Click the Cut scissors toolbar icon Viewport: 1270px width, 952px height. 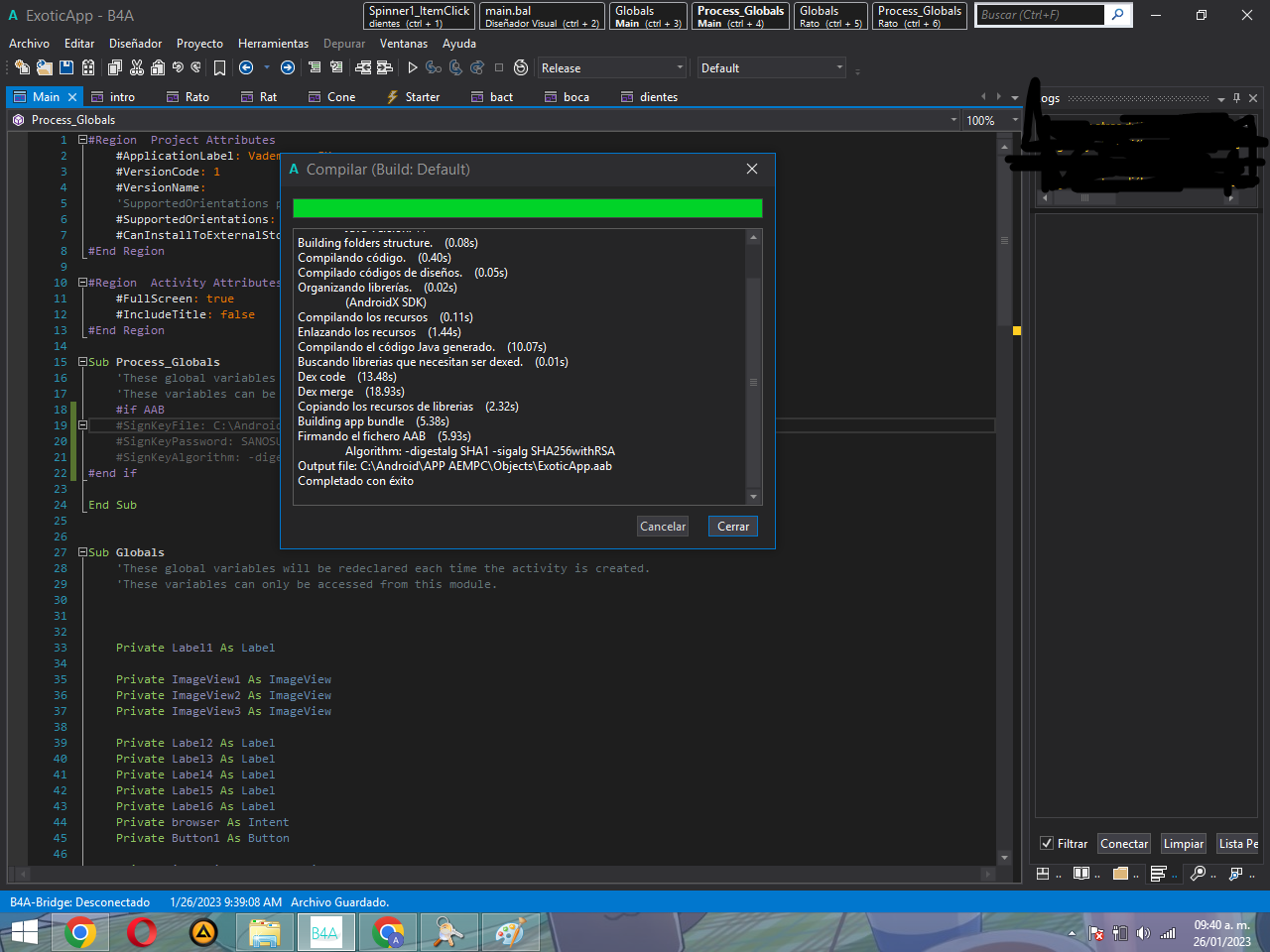pyautogui.click(x=137, y=67)
